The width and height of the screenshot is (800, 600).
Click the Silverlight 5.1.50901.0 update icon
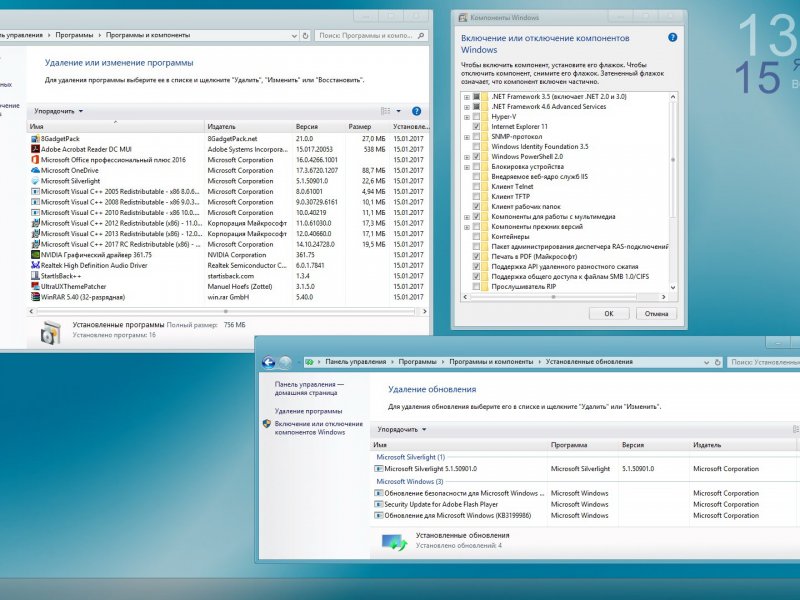[379, 469]
